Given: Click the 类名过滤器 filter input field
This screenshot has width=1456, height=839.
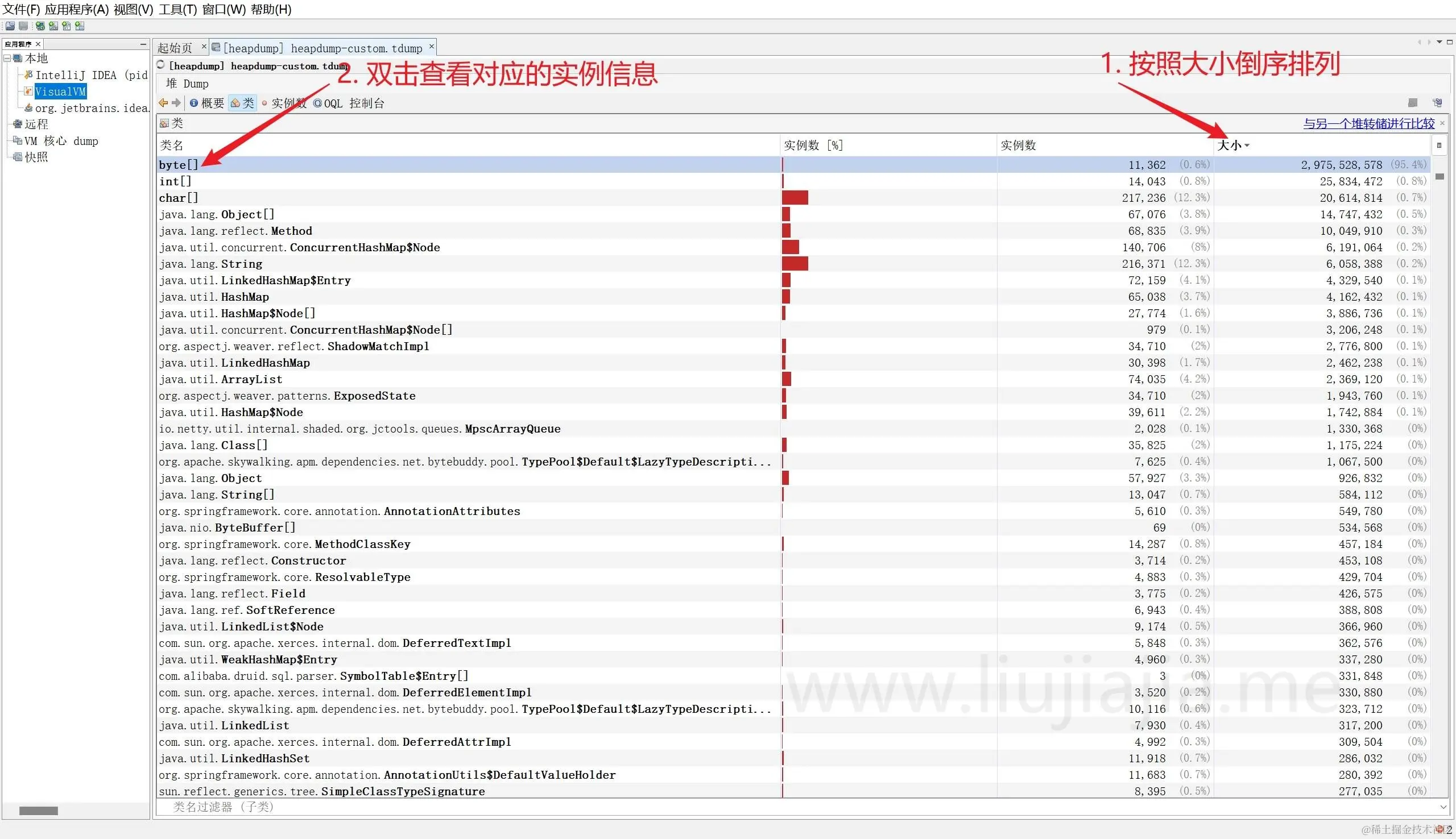Looking at the screenshot, I should (519, 807).
